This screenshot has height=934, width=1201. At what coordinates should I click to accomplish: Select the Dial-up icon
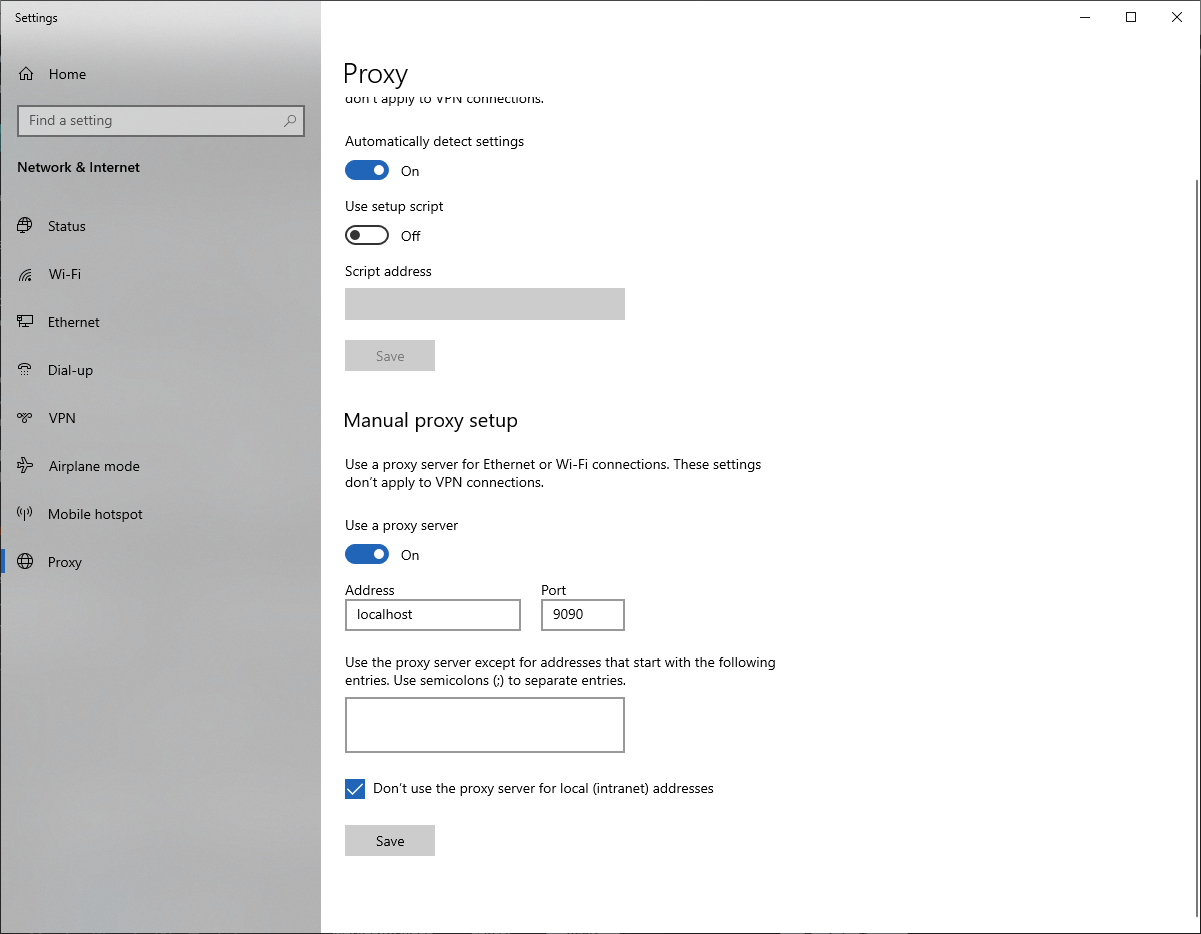[x=26, y=370]
